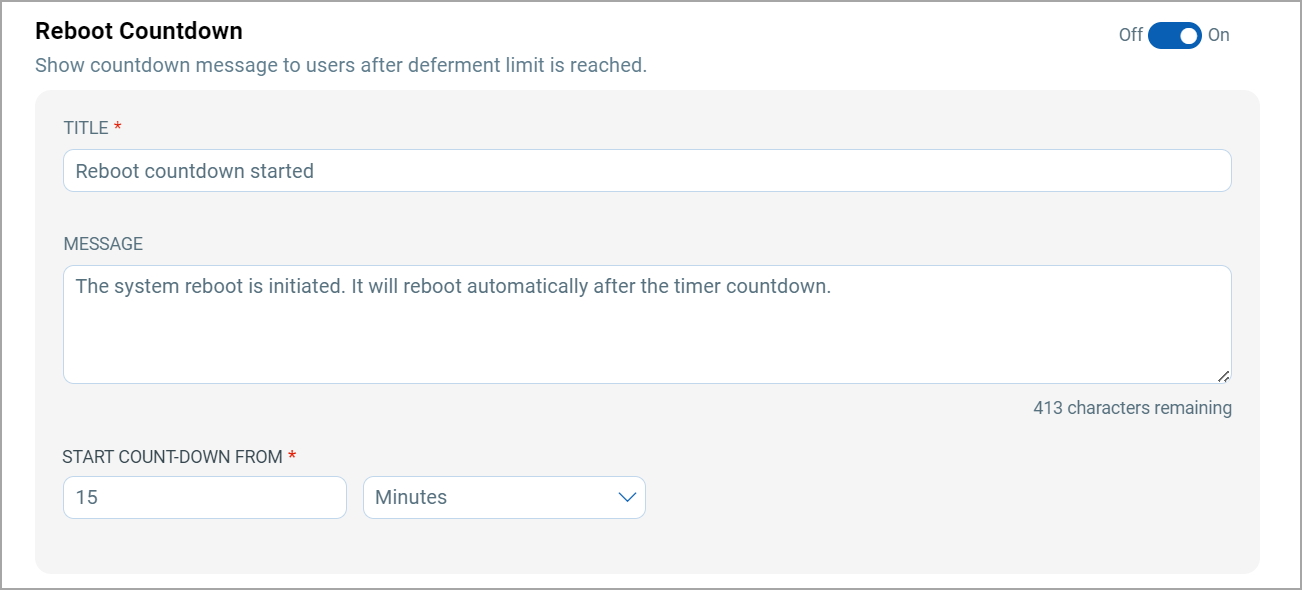Click the On label beside the toggle

click(1219, 35)
